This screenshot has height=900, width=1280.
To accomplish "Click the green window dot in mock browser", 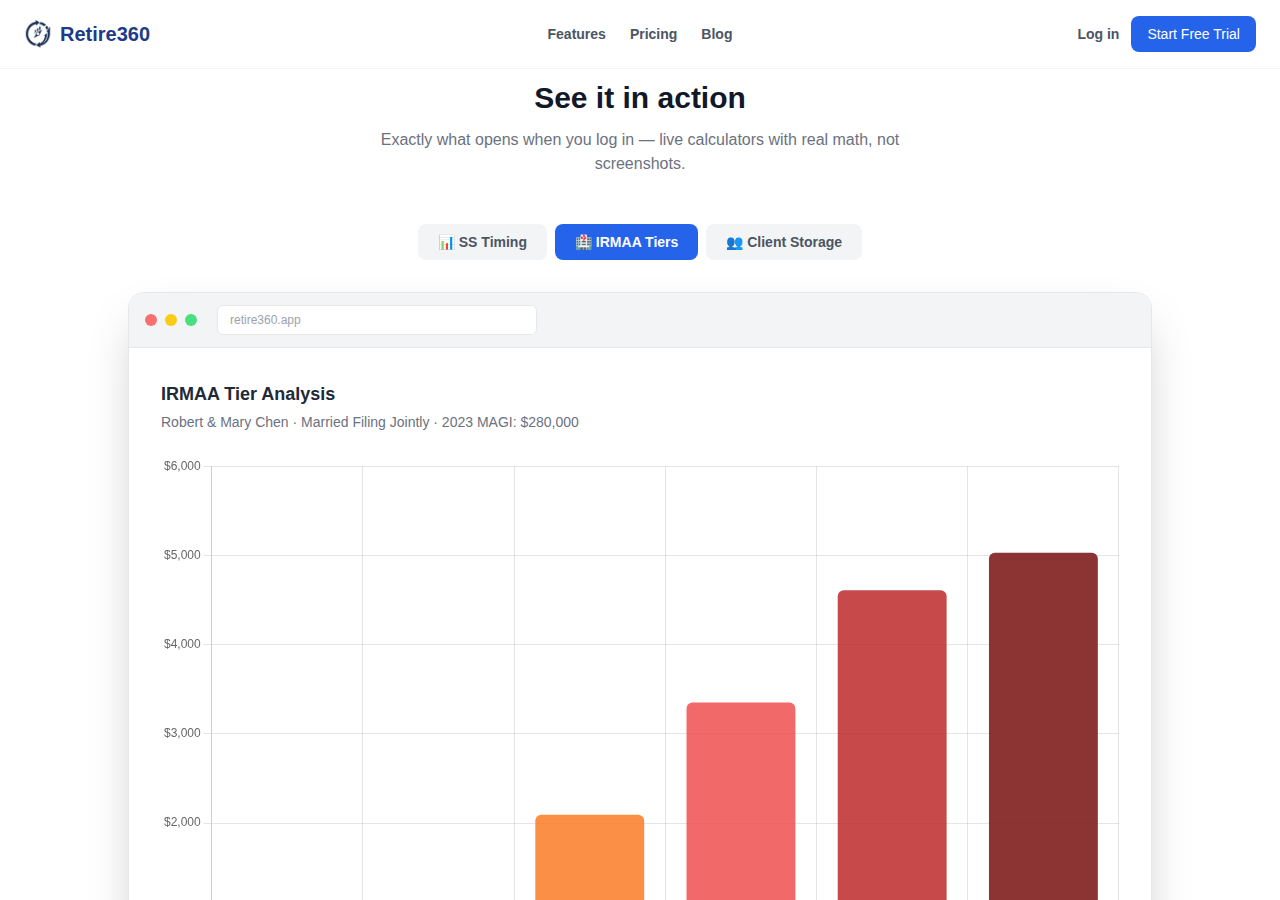I will (x=191, y=320).
